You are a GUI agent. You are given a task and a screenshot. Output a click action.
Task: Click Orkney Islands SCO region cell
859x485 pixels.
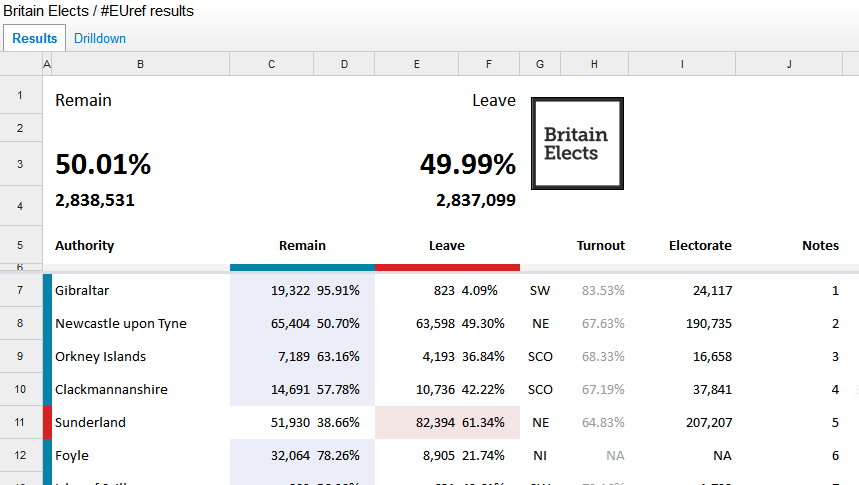(x=540, y=356)
